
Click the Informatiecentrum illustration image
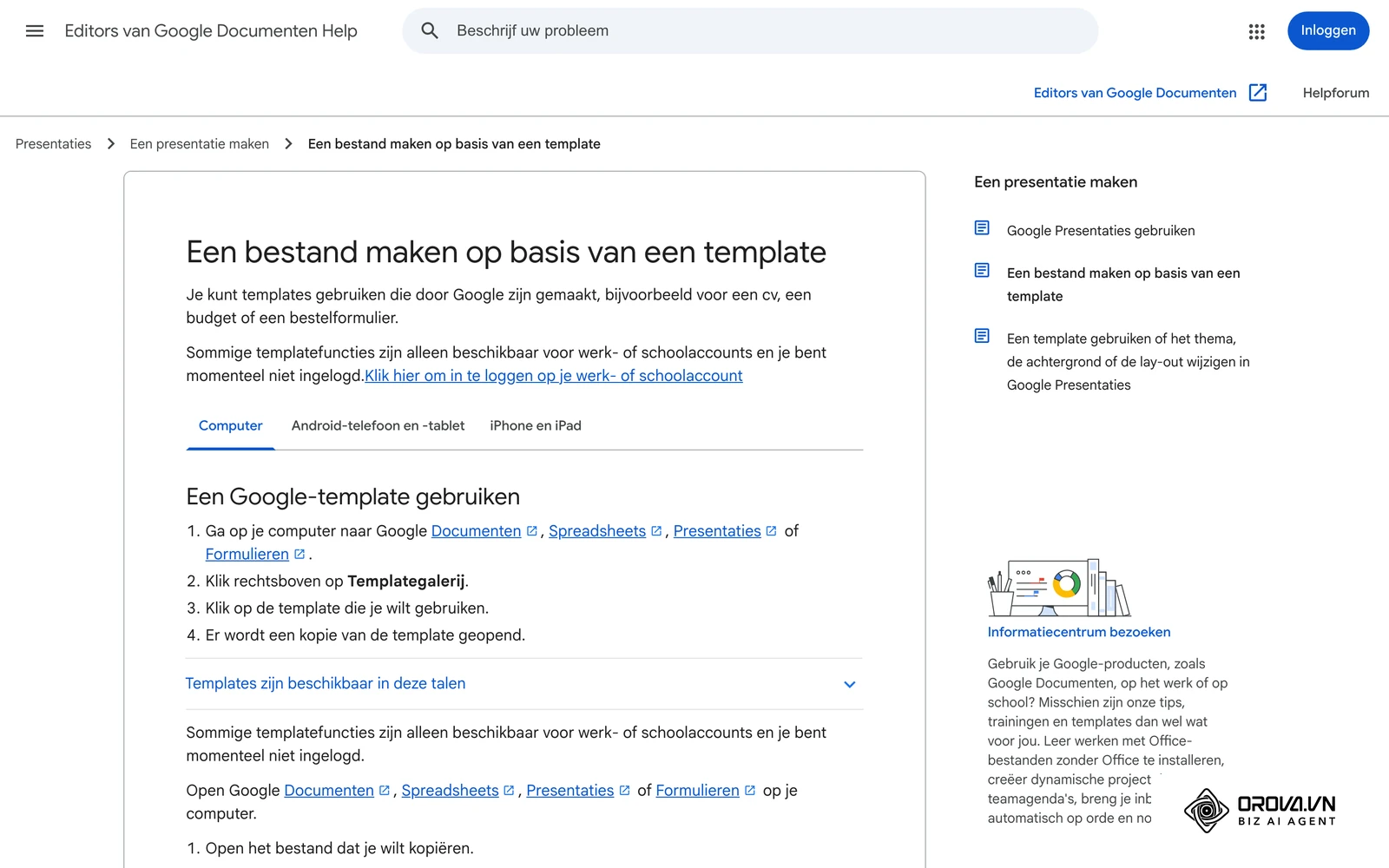click(1059, 588)
